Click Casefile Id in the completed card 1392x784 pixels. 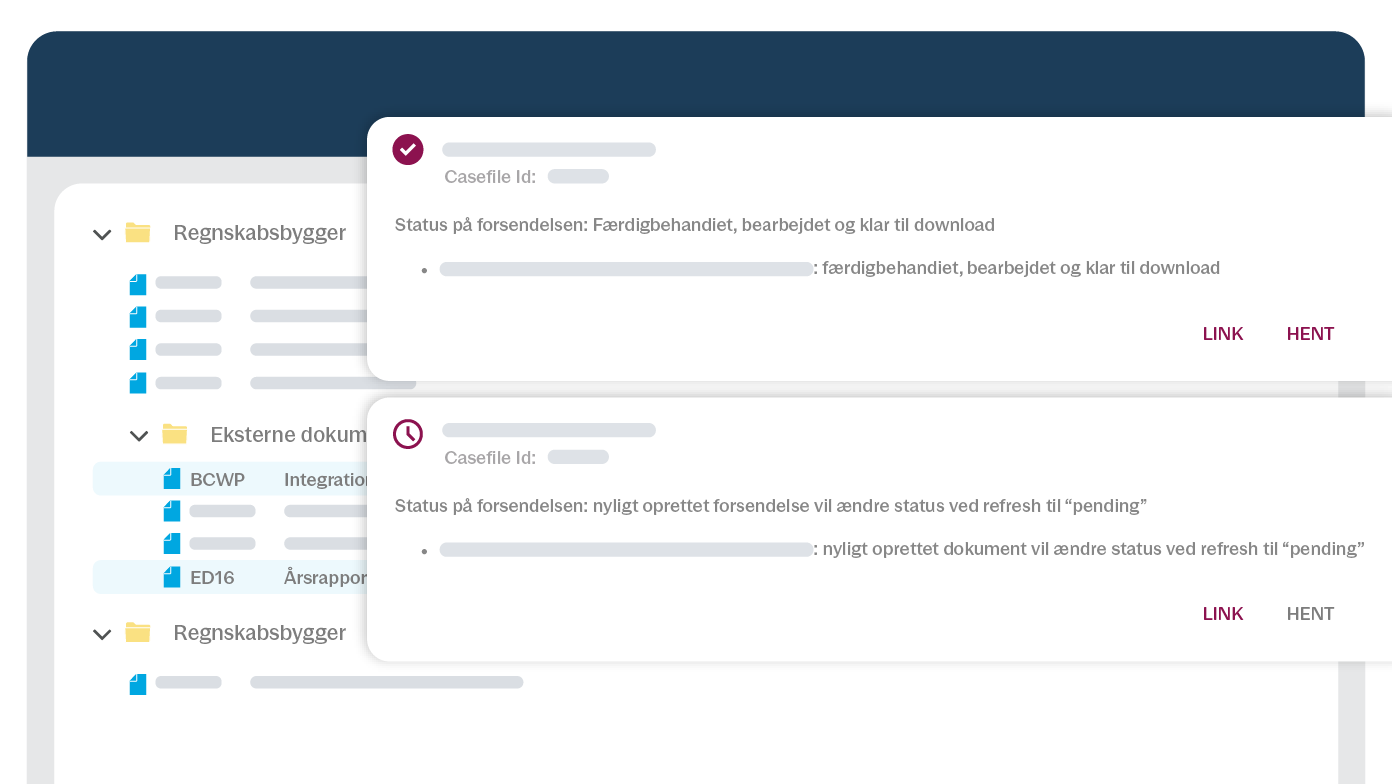[490, 177]
